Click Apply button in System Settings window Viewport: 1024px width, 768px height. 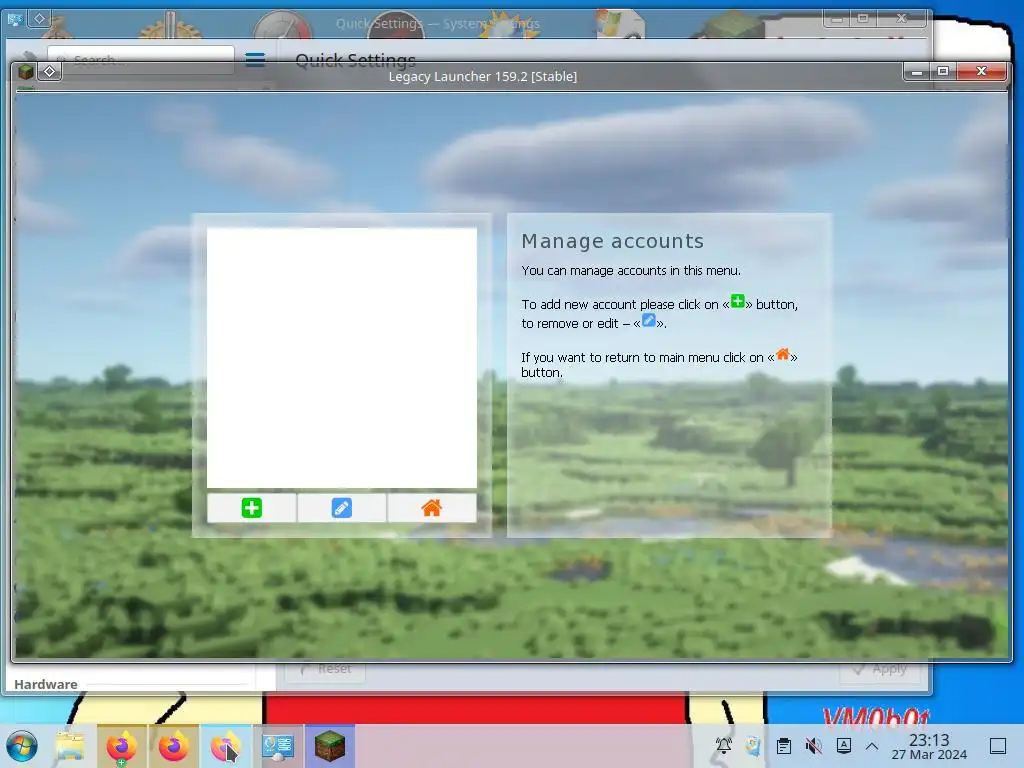(880, 669)
